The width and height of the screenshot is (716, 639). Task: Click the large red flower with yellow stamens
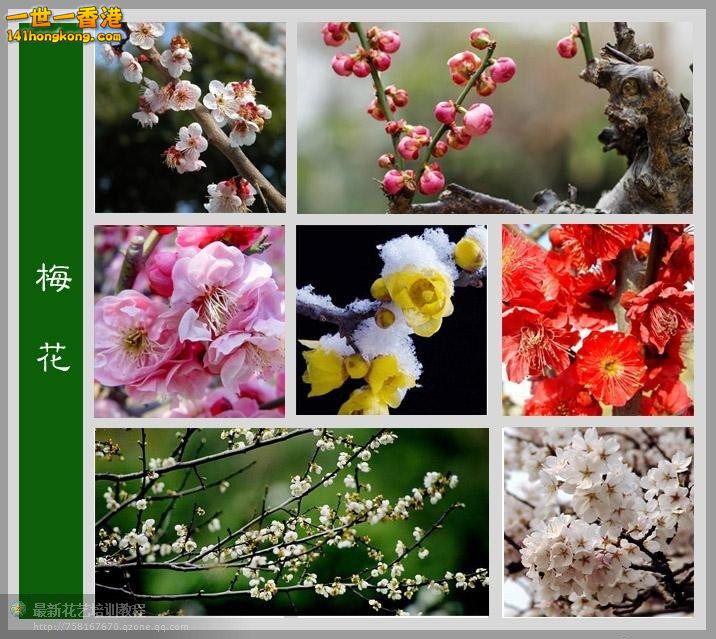(611, 366)
